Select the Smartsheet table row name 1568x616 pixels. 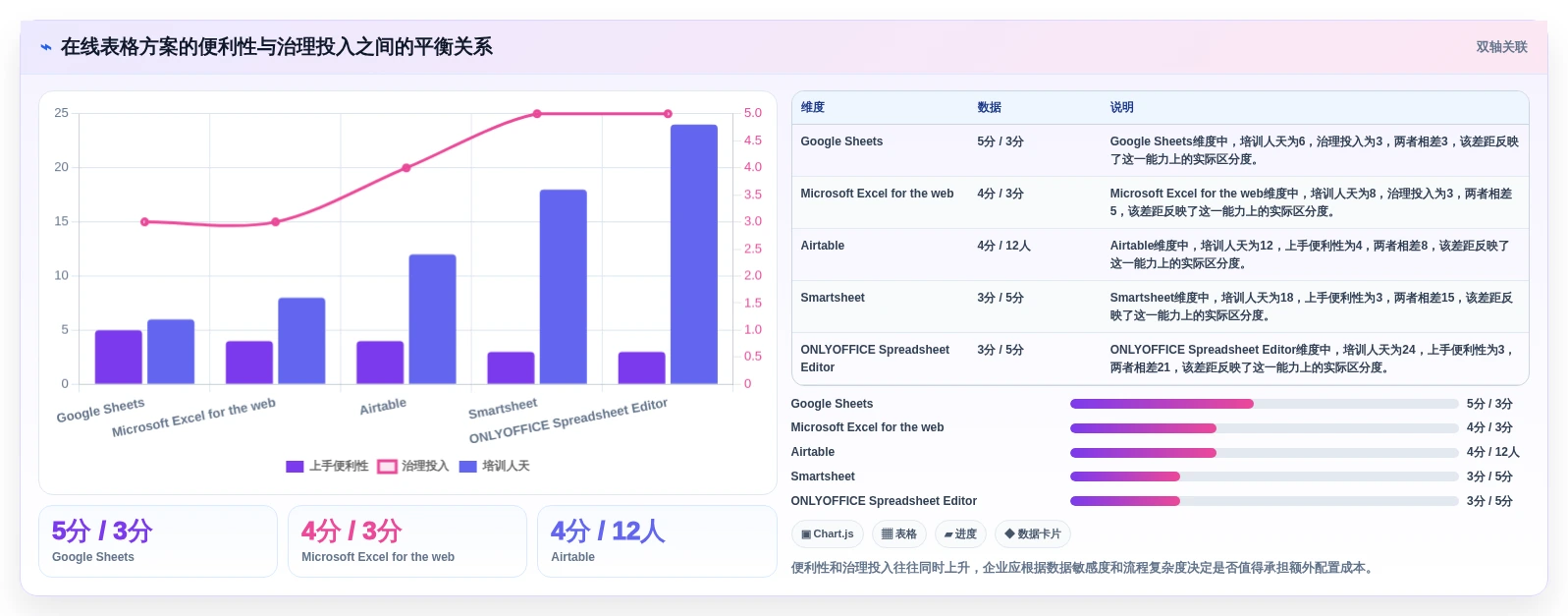[833, 298]
